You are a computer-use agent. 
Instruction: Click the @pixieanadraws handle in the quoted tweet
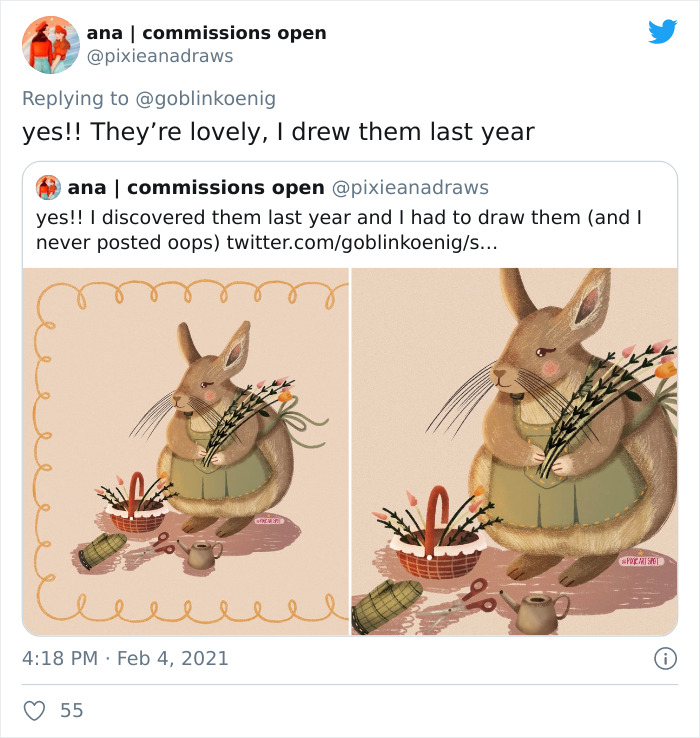pyautogui.click(x=410, y=188)
